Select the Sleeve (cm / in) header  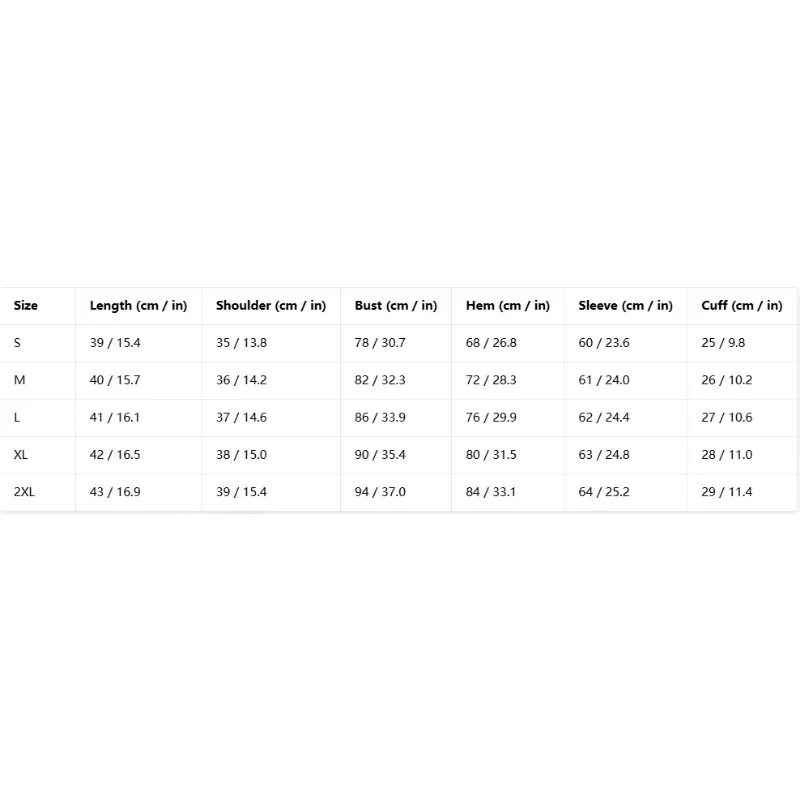point(626,306)
